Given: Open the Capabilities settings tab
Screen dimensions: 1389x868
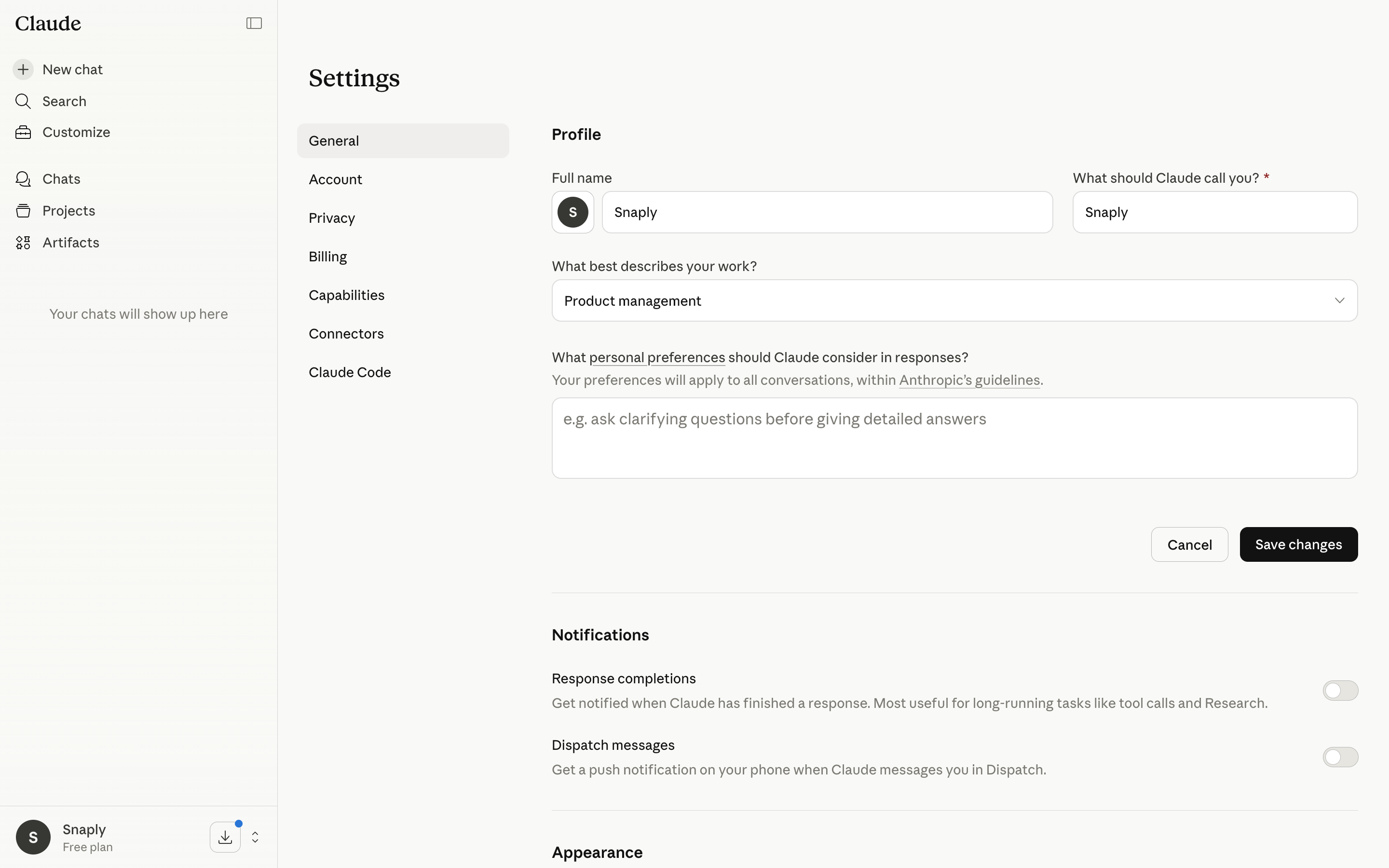Looking at the screenshot, I should click(x=403, y=295).
